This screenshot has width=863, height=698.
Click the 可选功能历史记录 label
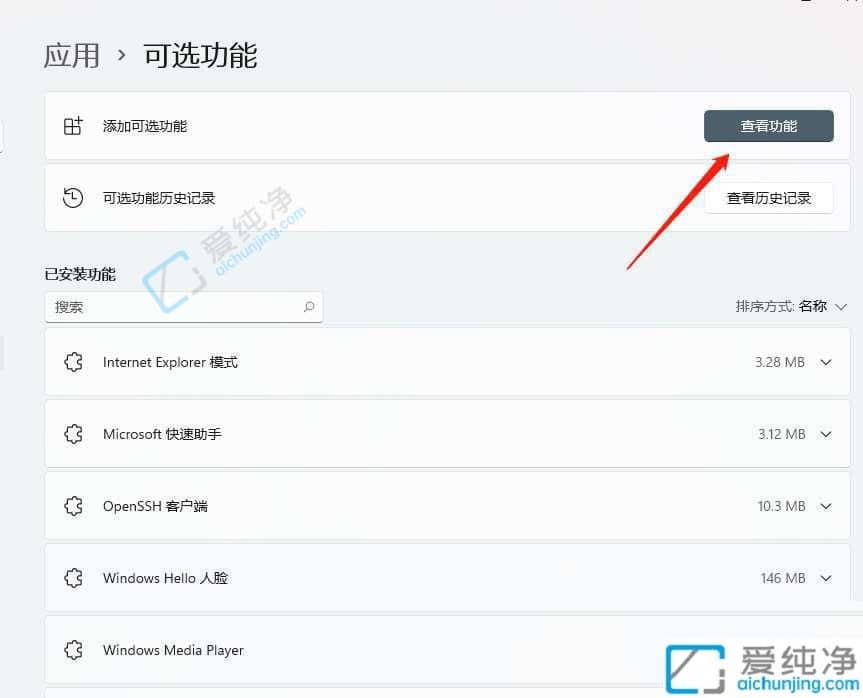159,198
